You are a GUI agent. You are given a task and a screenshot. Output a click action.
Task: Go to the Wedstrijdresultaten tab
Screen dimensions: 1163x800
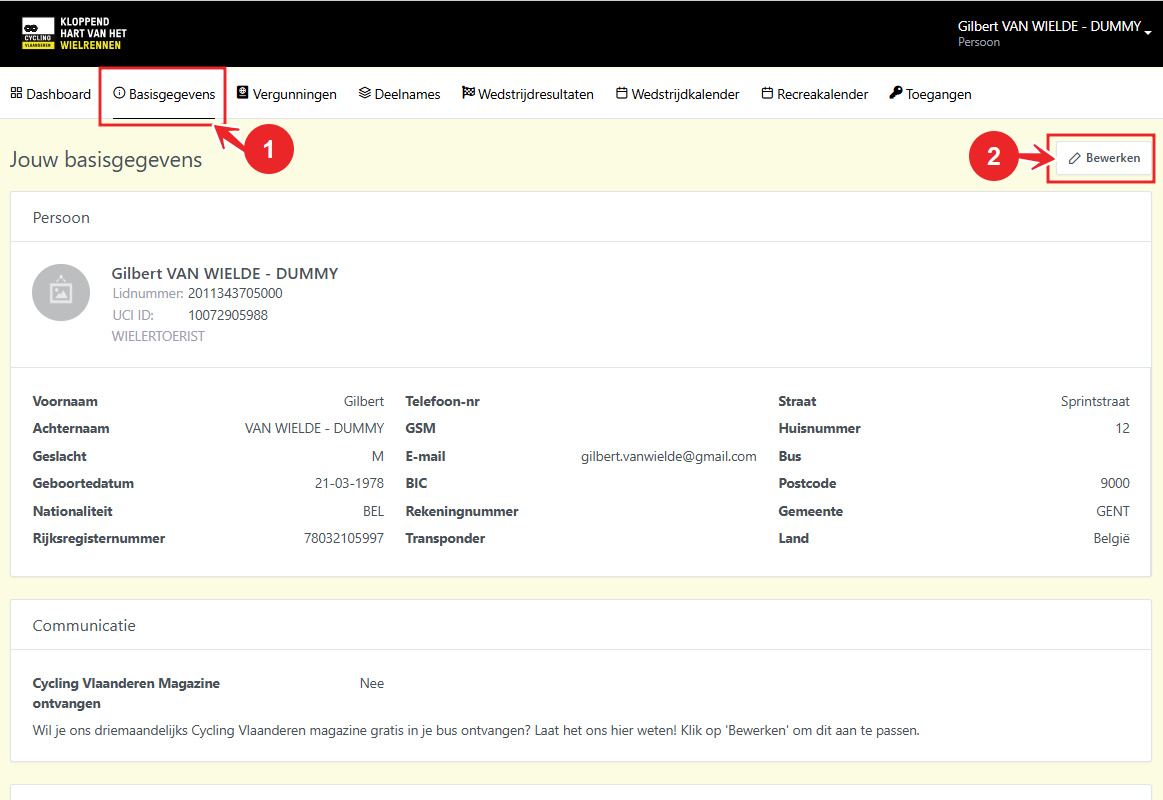(535, 94)
